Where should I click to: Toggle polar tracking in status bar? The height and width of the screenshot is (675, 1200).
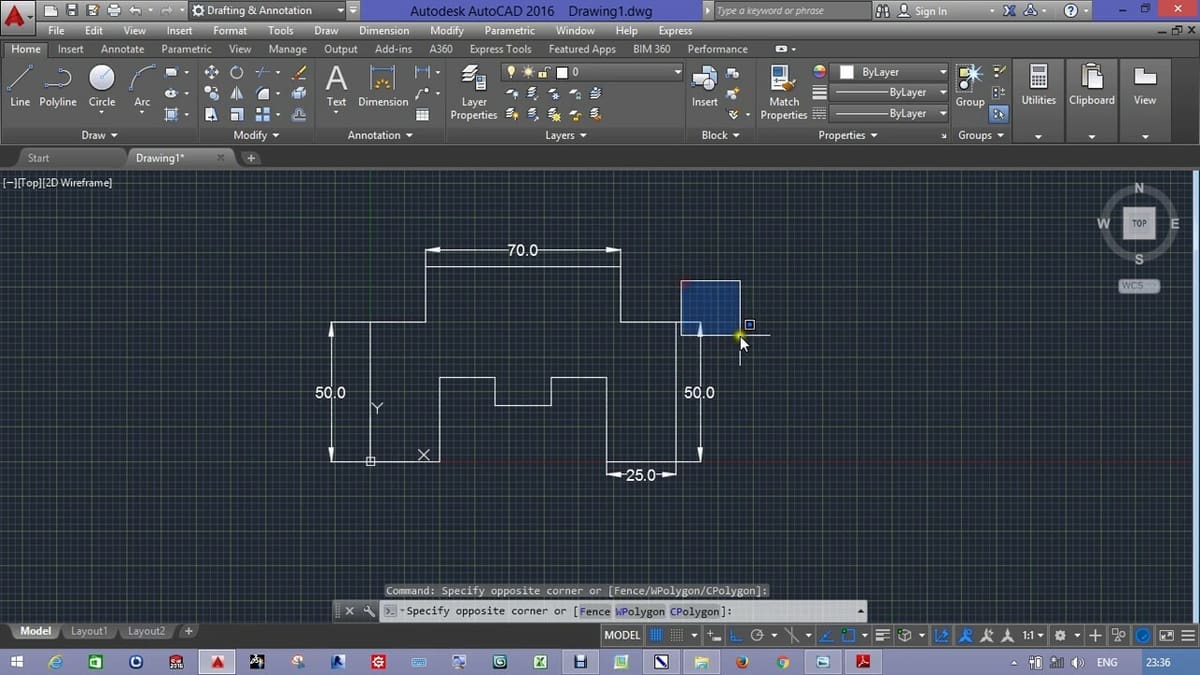(757, 635)
